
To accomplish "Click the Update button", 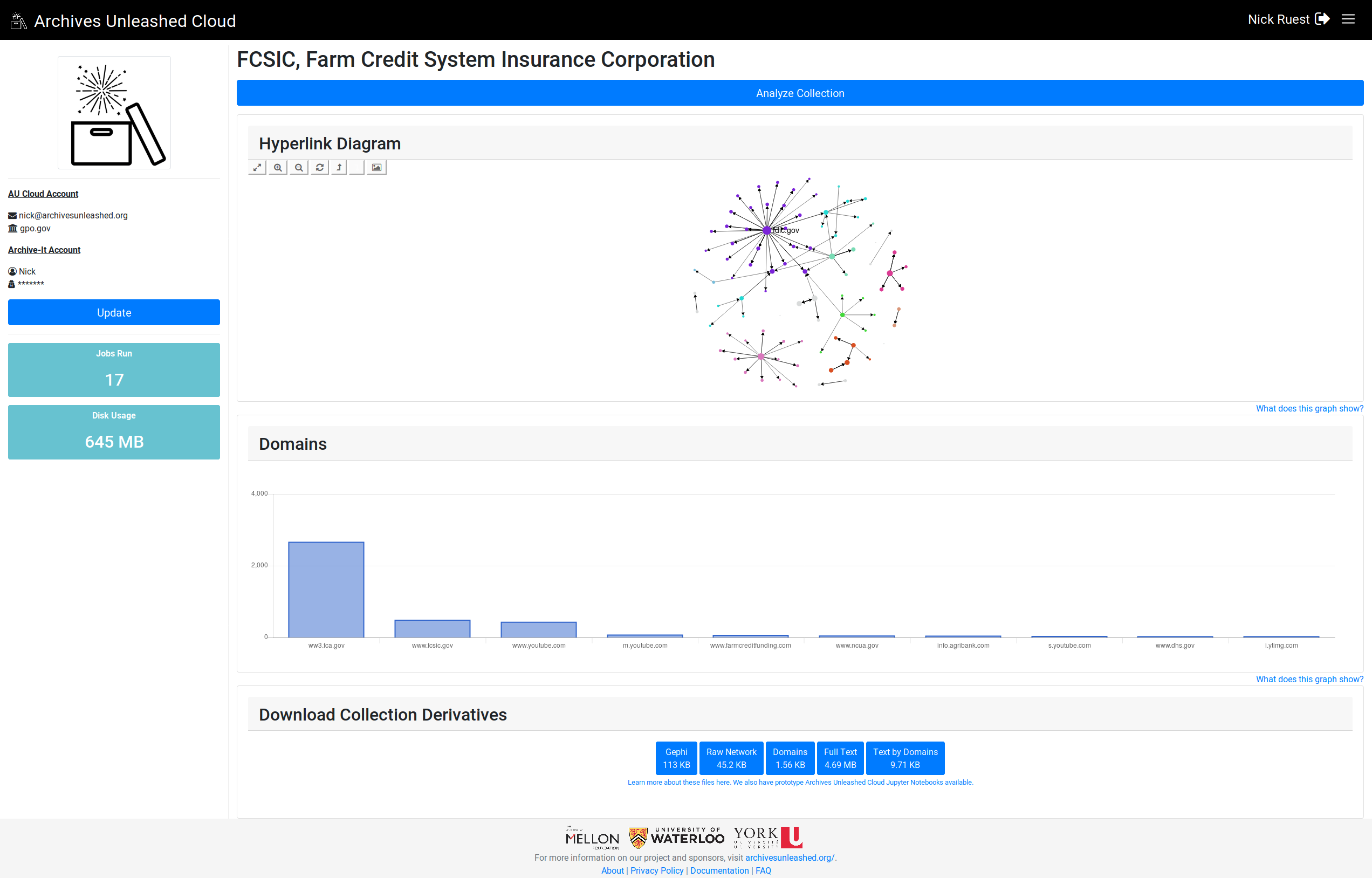I will (x=114, y=312).
